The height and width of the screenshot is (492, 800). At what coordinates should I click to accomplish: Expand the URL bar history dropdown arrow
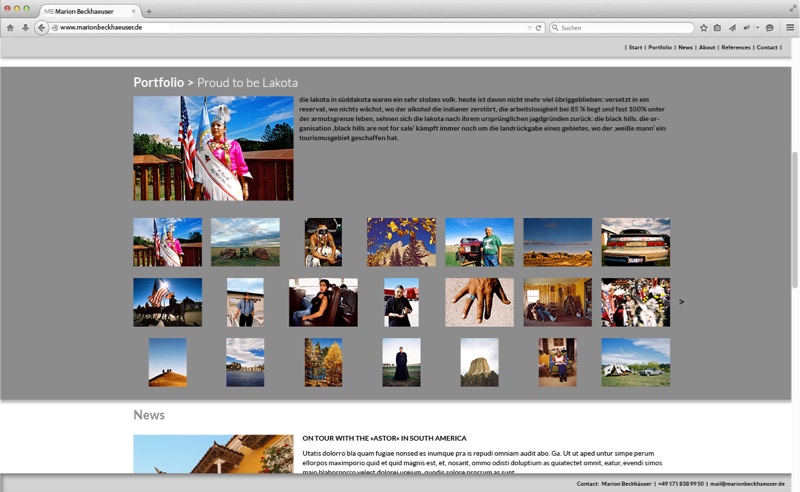pos(529,28)
